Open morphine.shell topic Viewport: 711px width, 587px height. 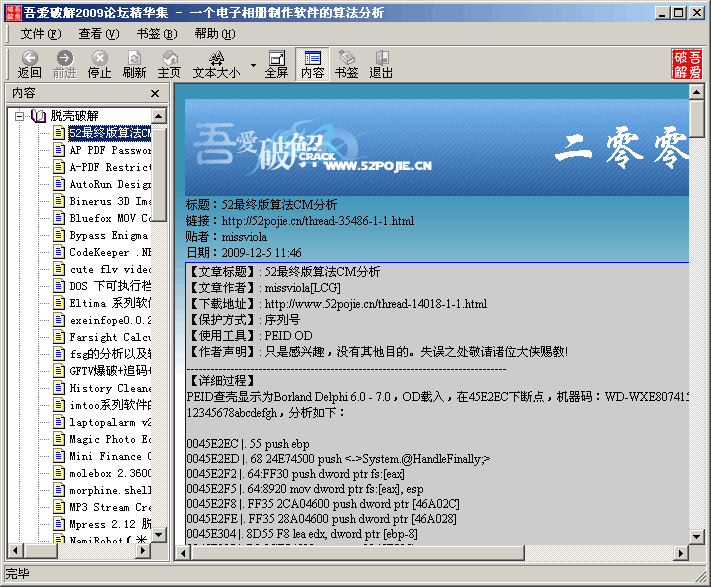coord(110,490)
